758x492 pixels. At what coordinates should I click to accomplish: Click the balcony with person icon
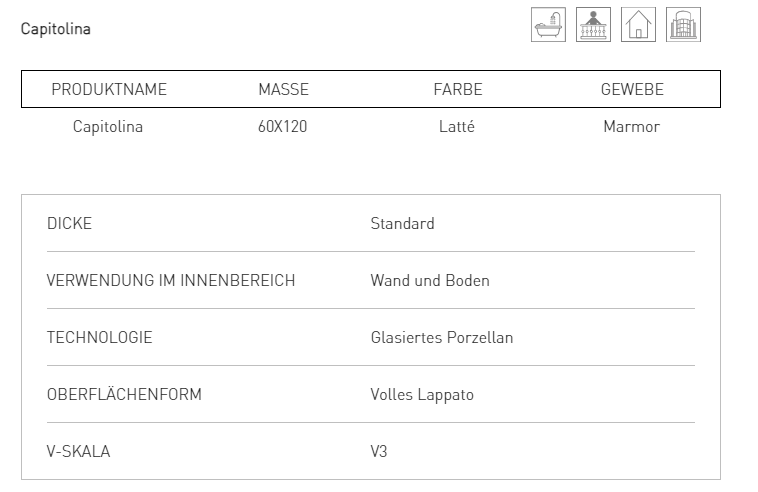pyautogui.click(x=594, y=25)
